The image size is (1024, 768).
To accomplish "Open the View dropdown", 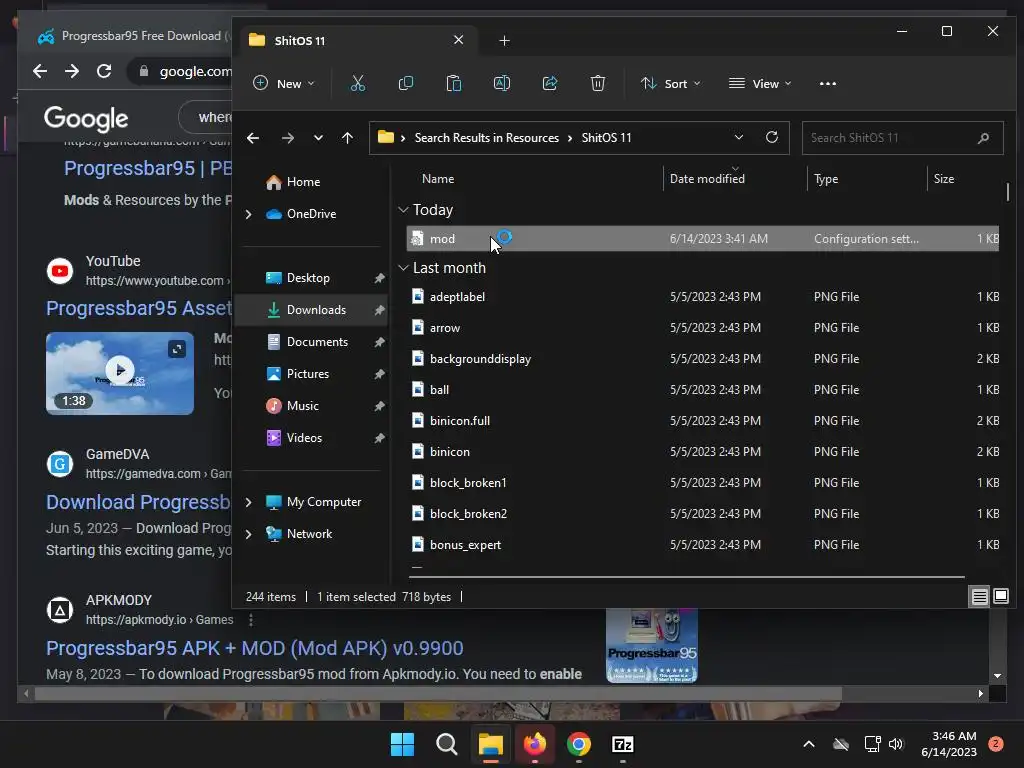I will point(760,84).
